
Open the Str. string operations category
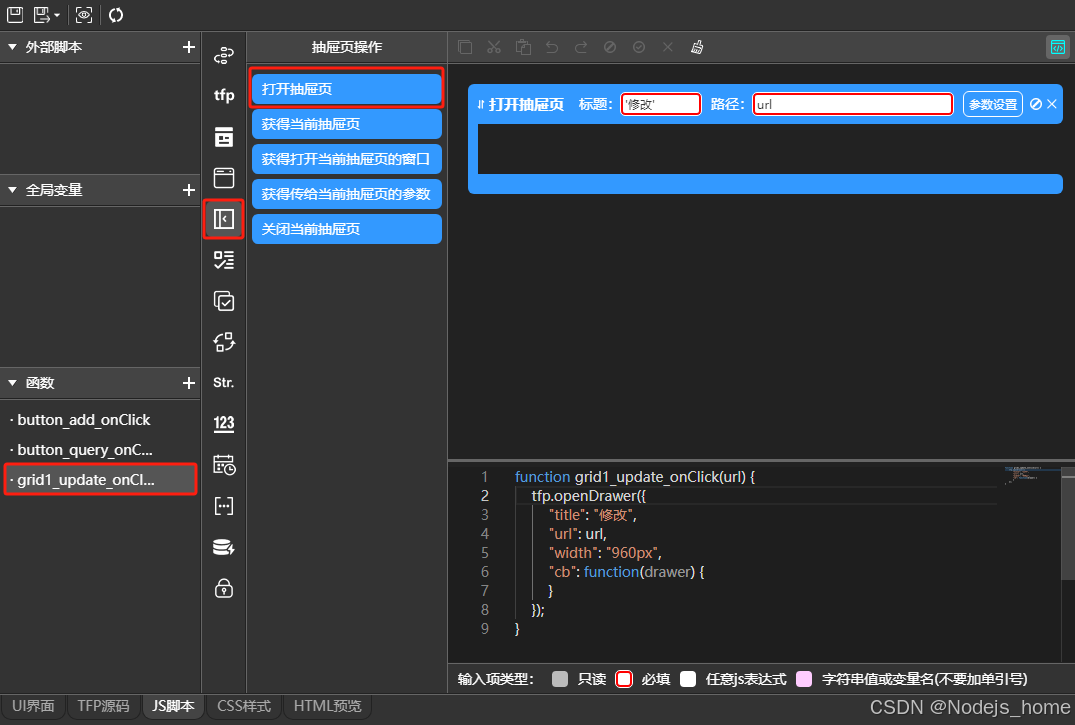(x=224, y=383)
